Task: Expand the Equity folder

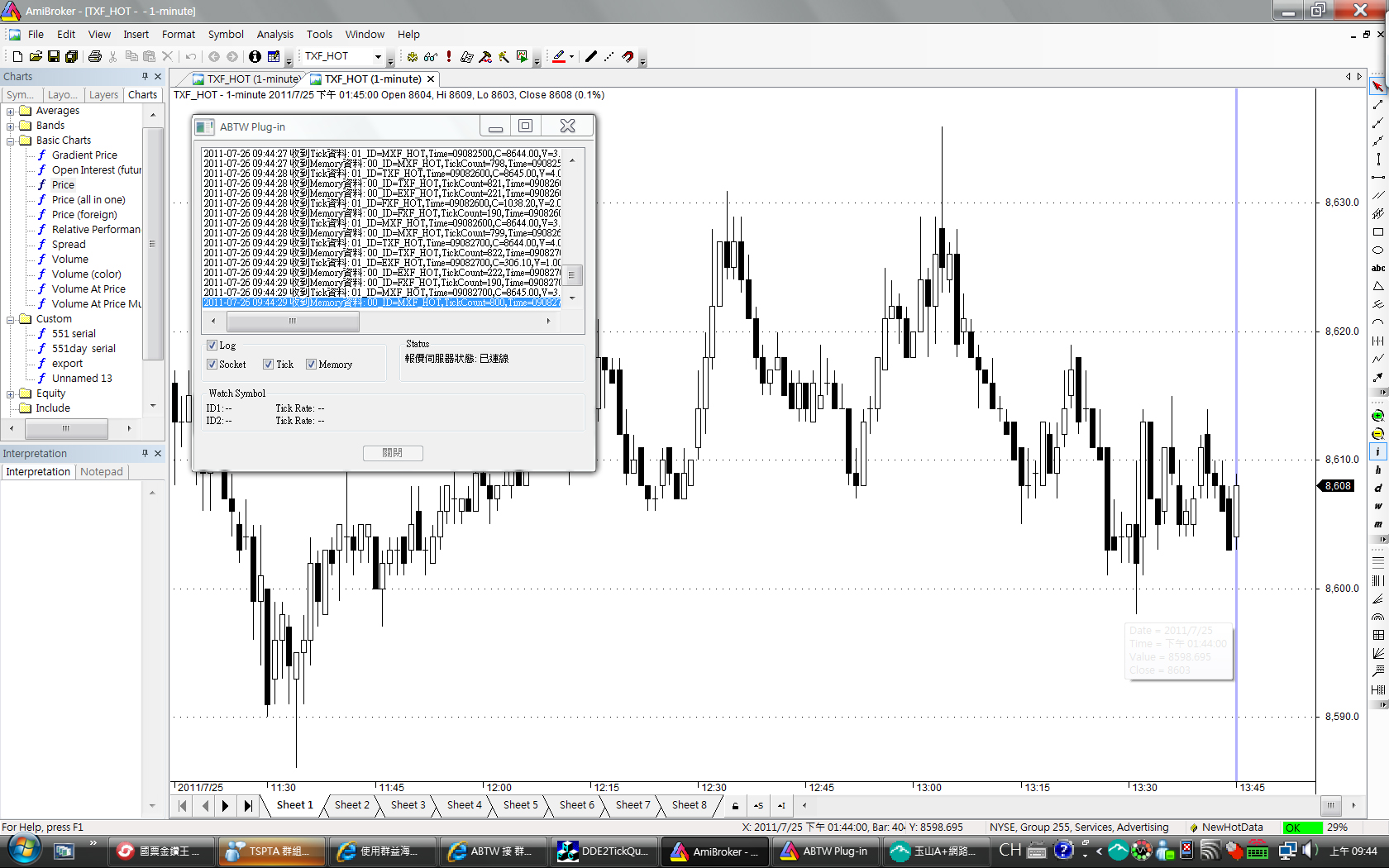Action: tap(11, 393)
